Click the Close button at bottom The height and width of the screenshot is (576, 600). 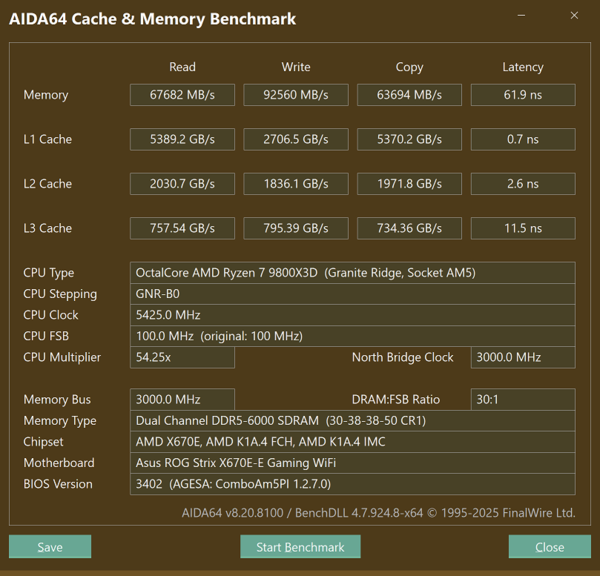[x=549, y=547]
